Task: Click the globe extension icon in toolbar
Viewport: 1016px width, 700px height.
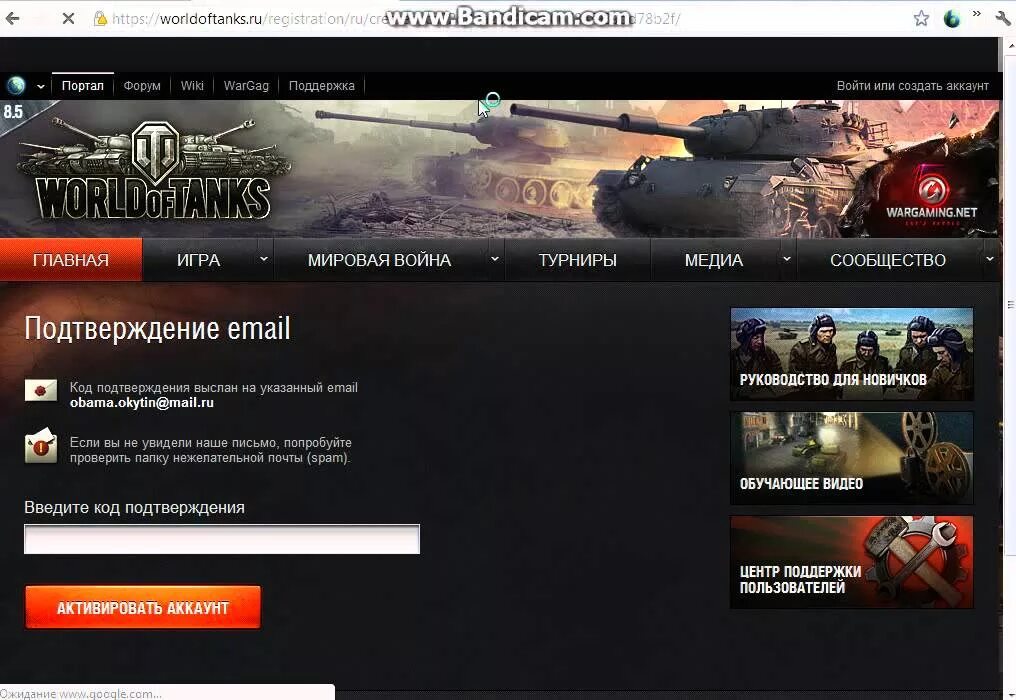Action: 952,19
